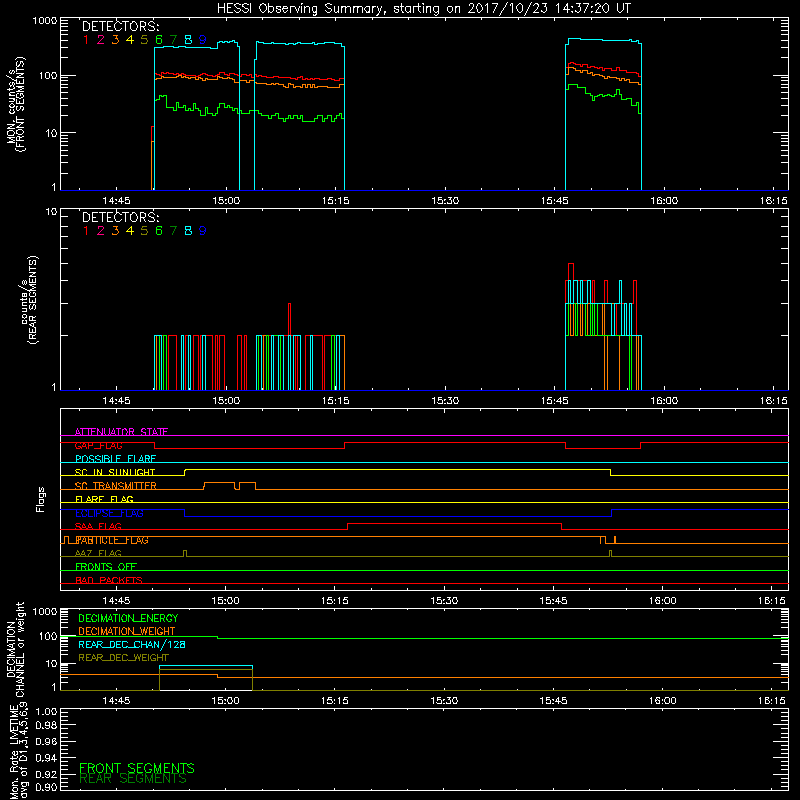800x800 pixels.
Task: Click the PARTICLE_FLAG label
Action: click(x=112, y=540)
